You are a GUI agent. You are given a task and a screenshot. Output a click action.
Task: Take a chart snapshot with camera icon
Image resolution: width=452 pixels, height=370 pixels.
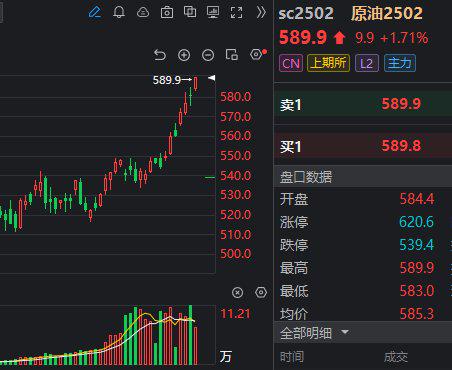pos(167,12)
